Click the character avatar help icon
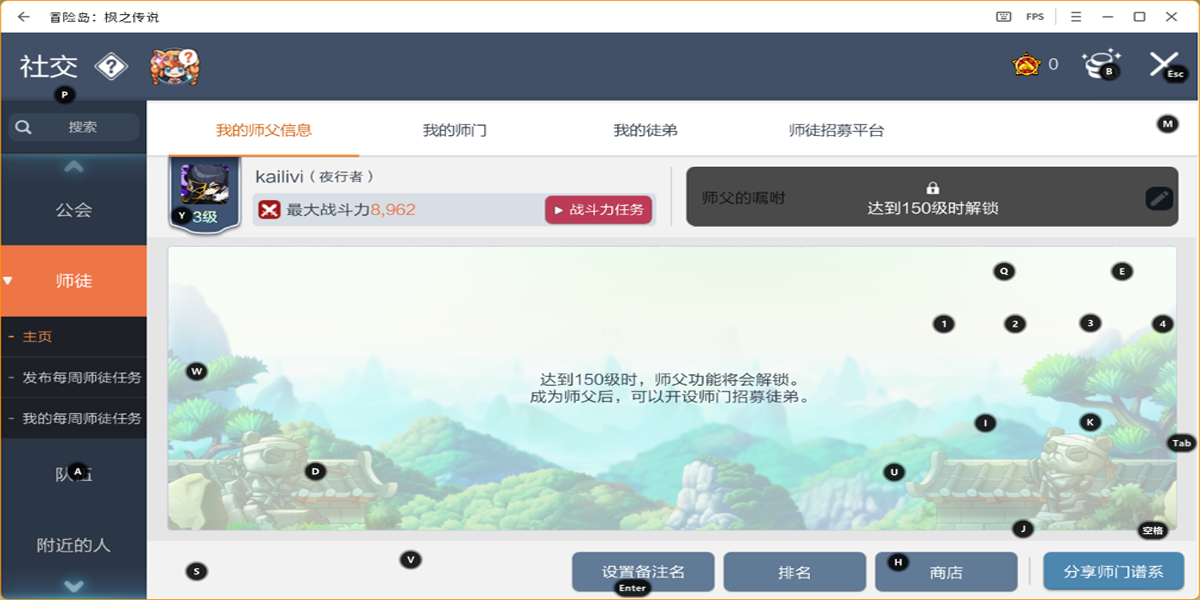Viewport: 1200px width, 600px height. [x=175, y=67]
